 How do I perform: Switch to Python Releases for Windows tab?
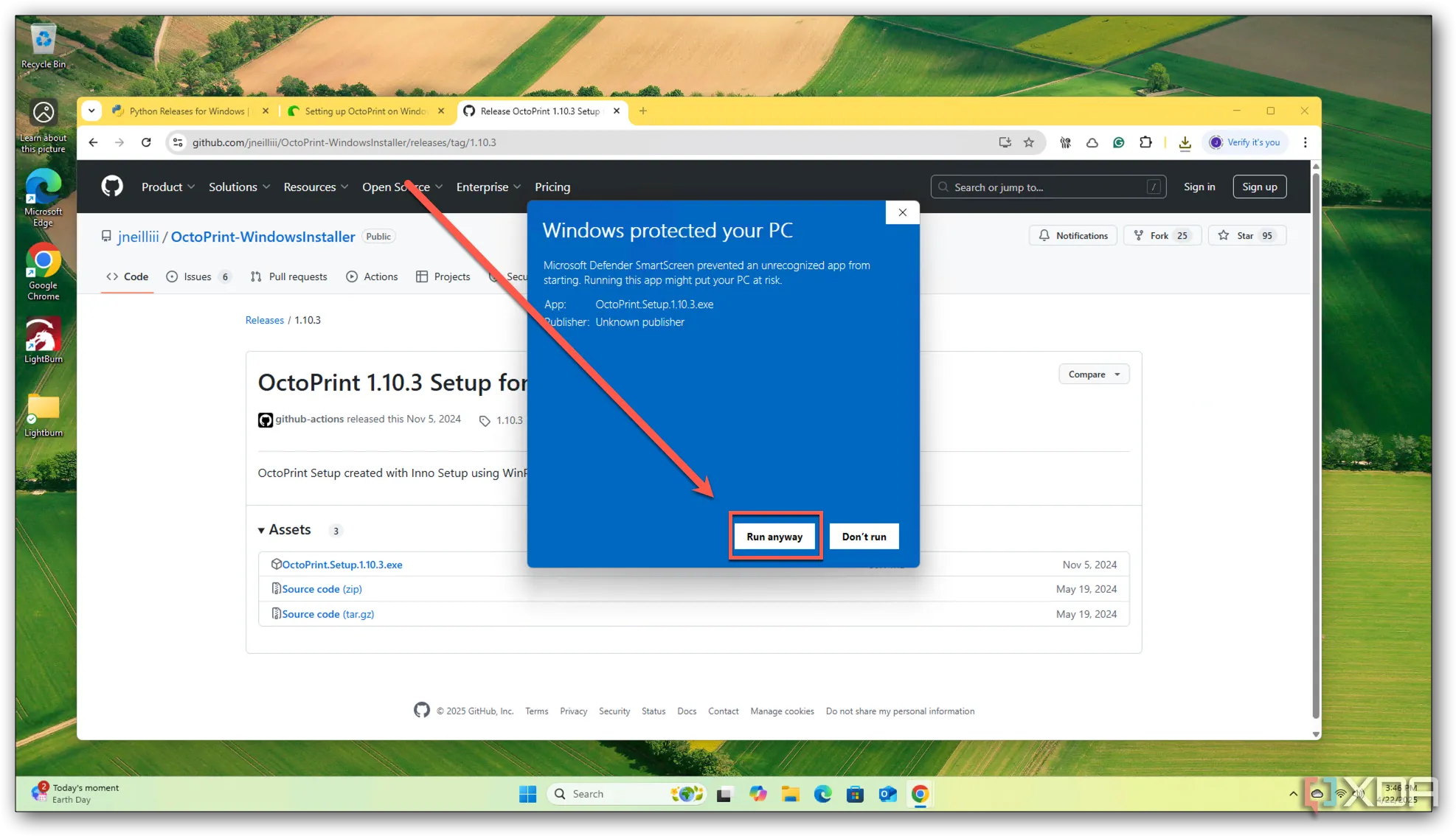click(187, 111)
